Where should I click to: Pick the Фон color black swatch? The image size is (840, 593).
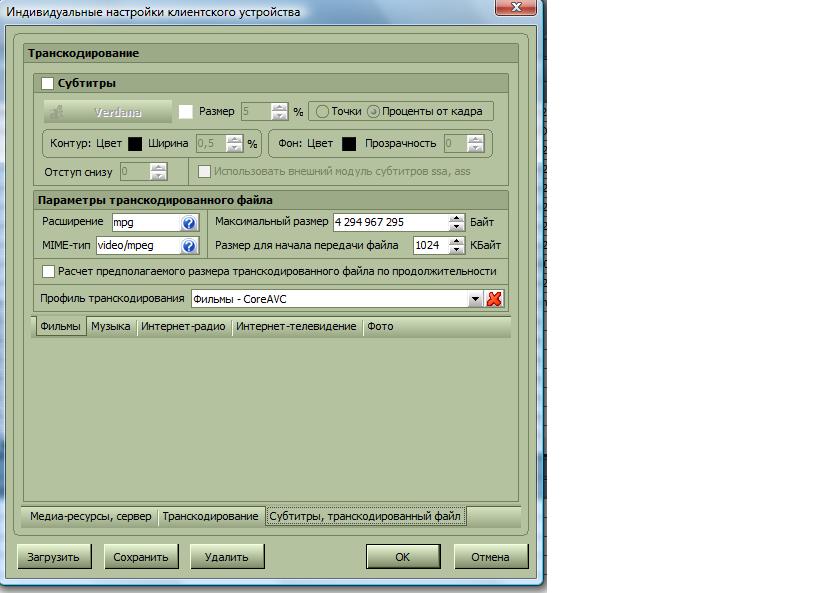(x=349, y=144)
